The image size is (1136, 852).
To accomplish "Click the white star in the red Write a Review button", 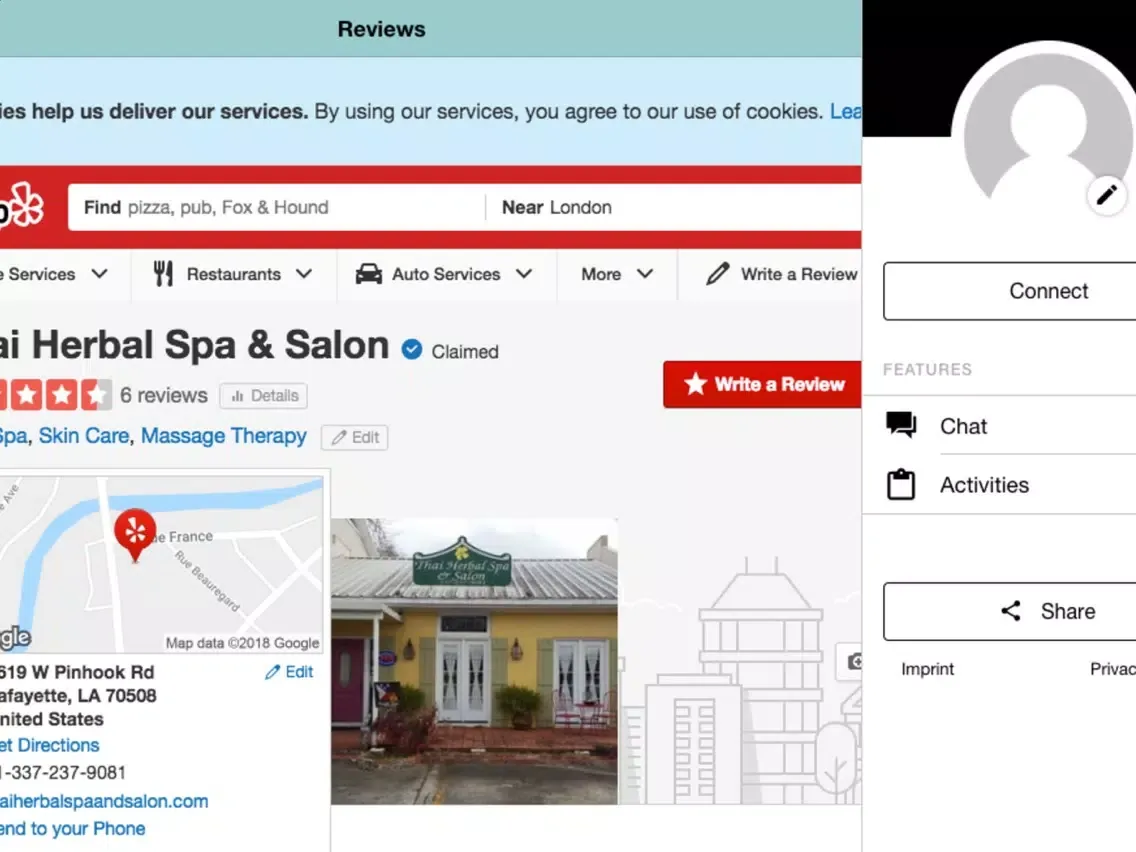I will [695, 383].
